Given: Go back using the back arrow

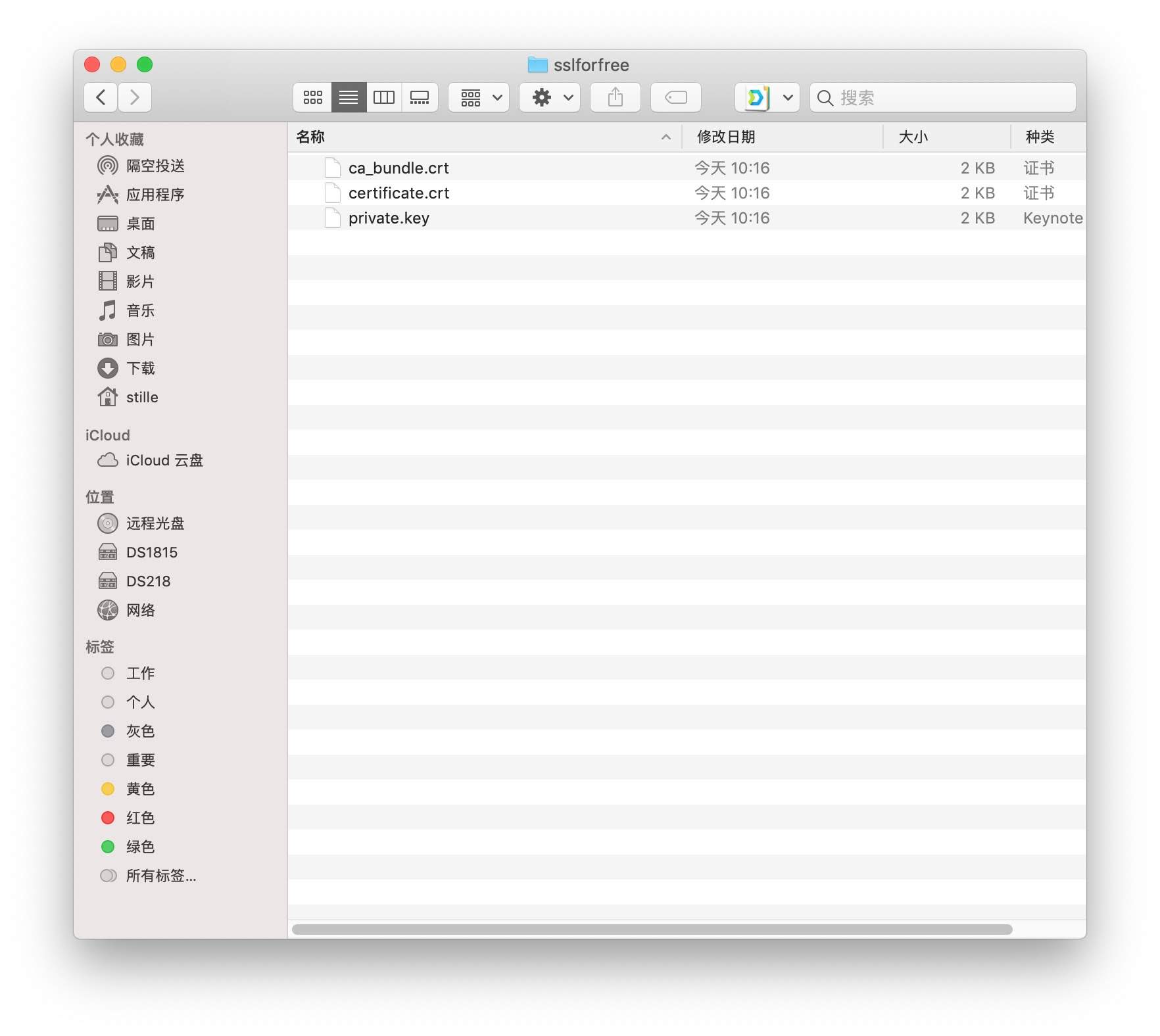Looking at the screenshot, I should 101,98.
